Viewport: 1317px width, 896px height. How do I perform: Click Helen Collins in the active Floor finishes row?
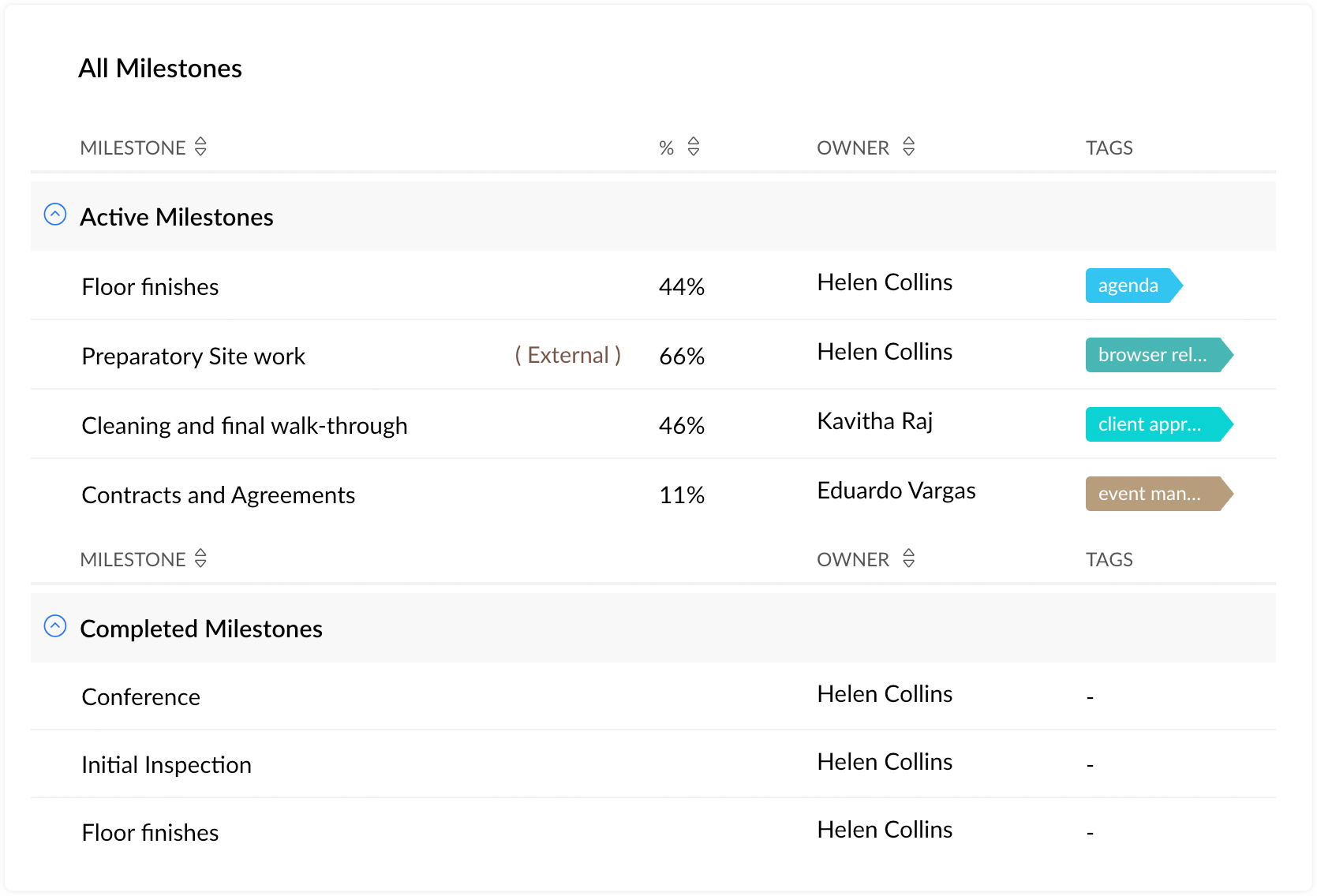point(885,282)
